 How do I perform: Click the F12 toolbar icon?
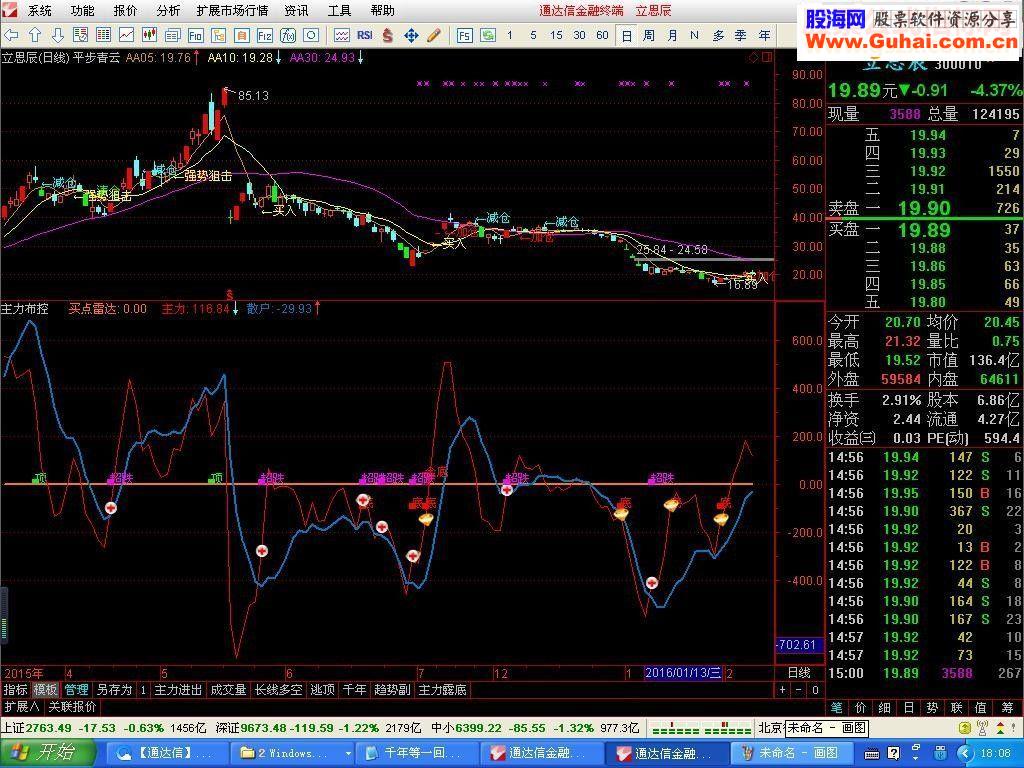pos(264,35)
